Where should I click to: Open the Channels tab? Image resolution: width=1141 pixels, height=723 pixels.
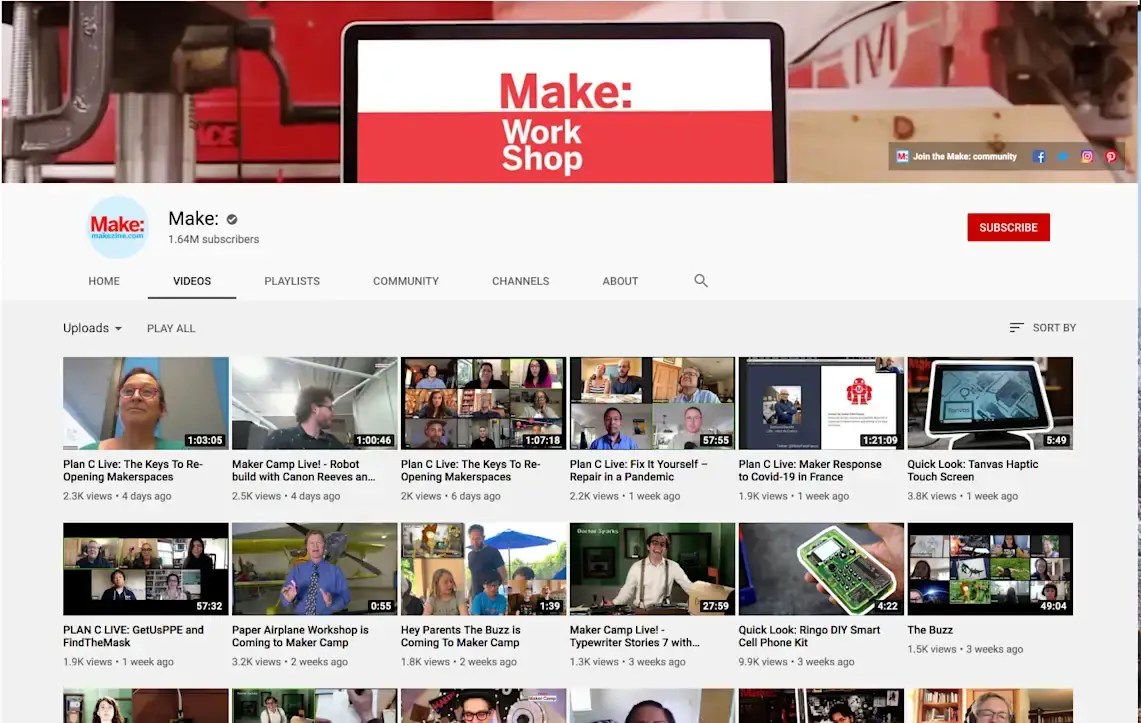pos(520,281)
